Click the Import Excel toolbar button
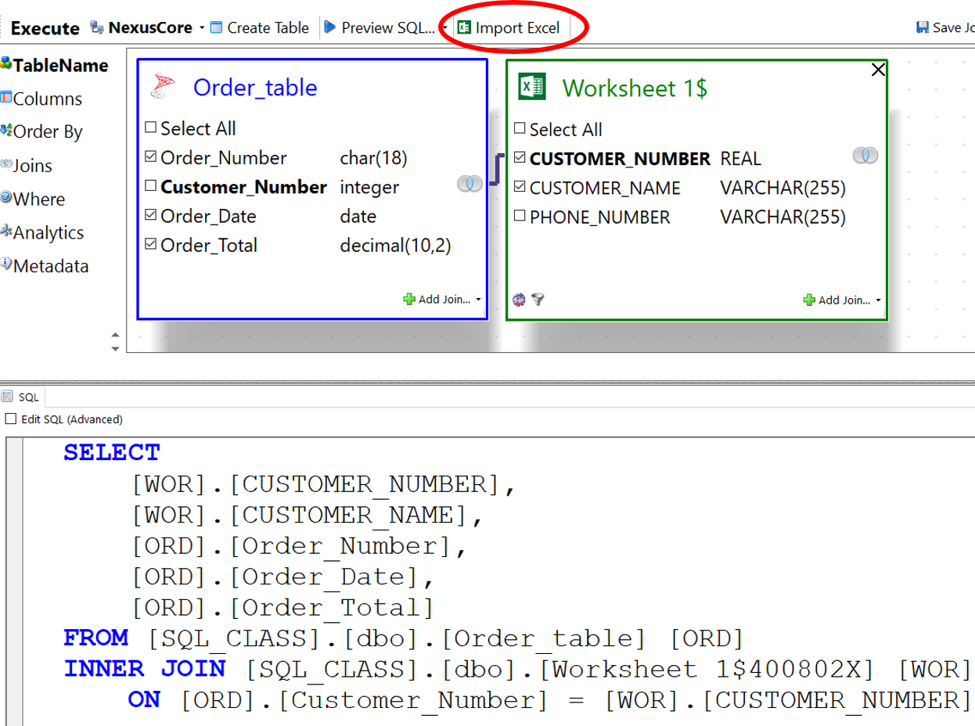Viewport: 975px width, 726px height. click(x=508, y=28)
